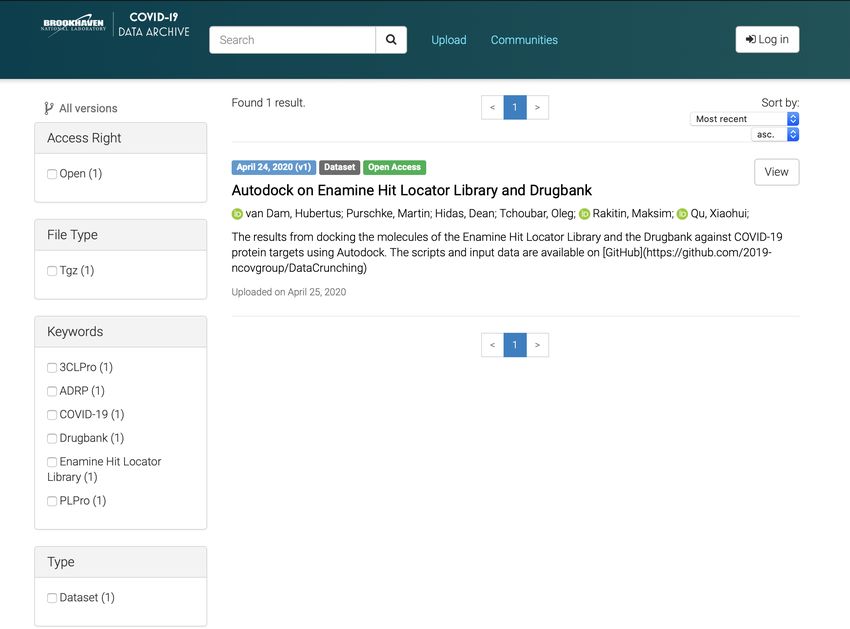
Task: Click bottom pagination next arrow
Action: (537, 345)
